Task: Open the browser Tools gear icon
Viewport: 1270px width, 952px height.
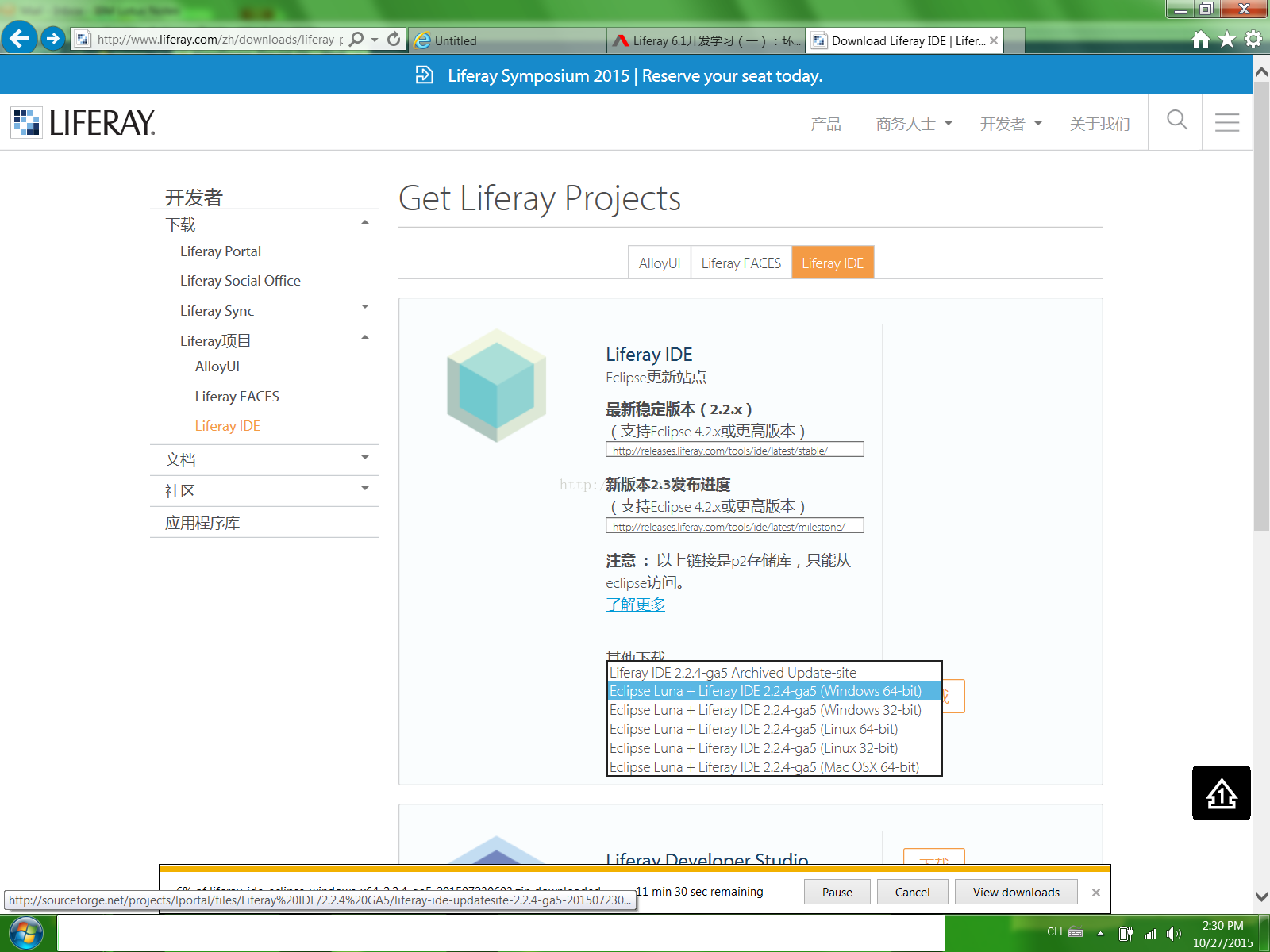Action: click(1253, 39)
